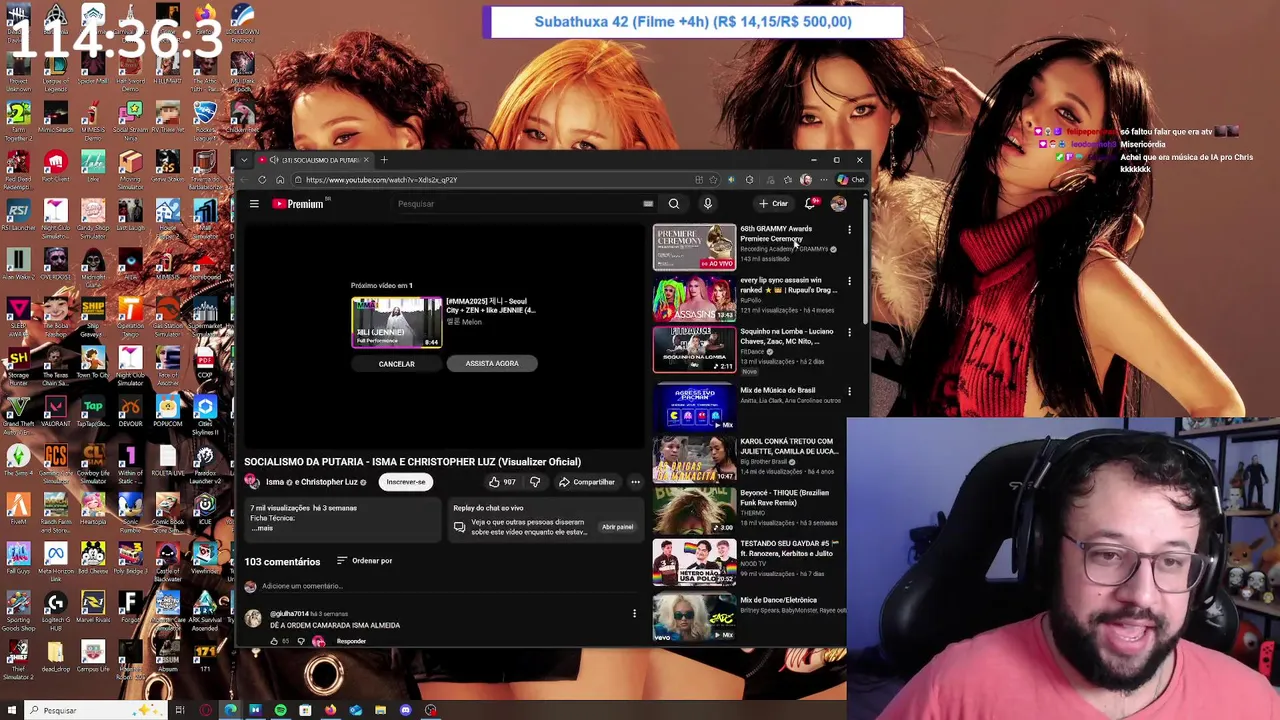The width and height of the screenshot is (1280, 720).
Task: Reload the page with browser refresh icon
Action: click(262, 180)
